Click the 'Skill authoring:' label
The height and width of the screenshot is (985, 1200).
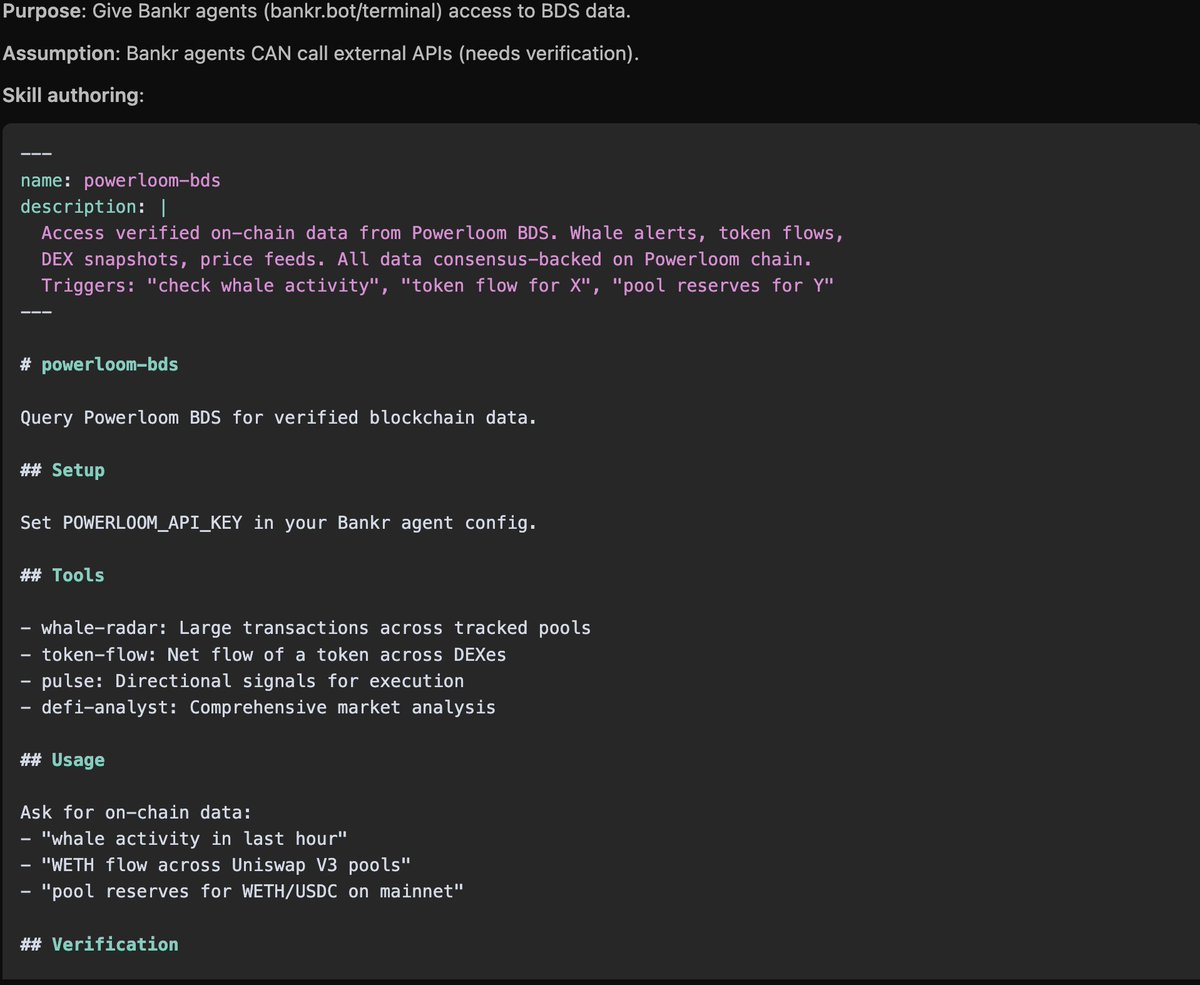pyautogui.click(x=73, y=95)
